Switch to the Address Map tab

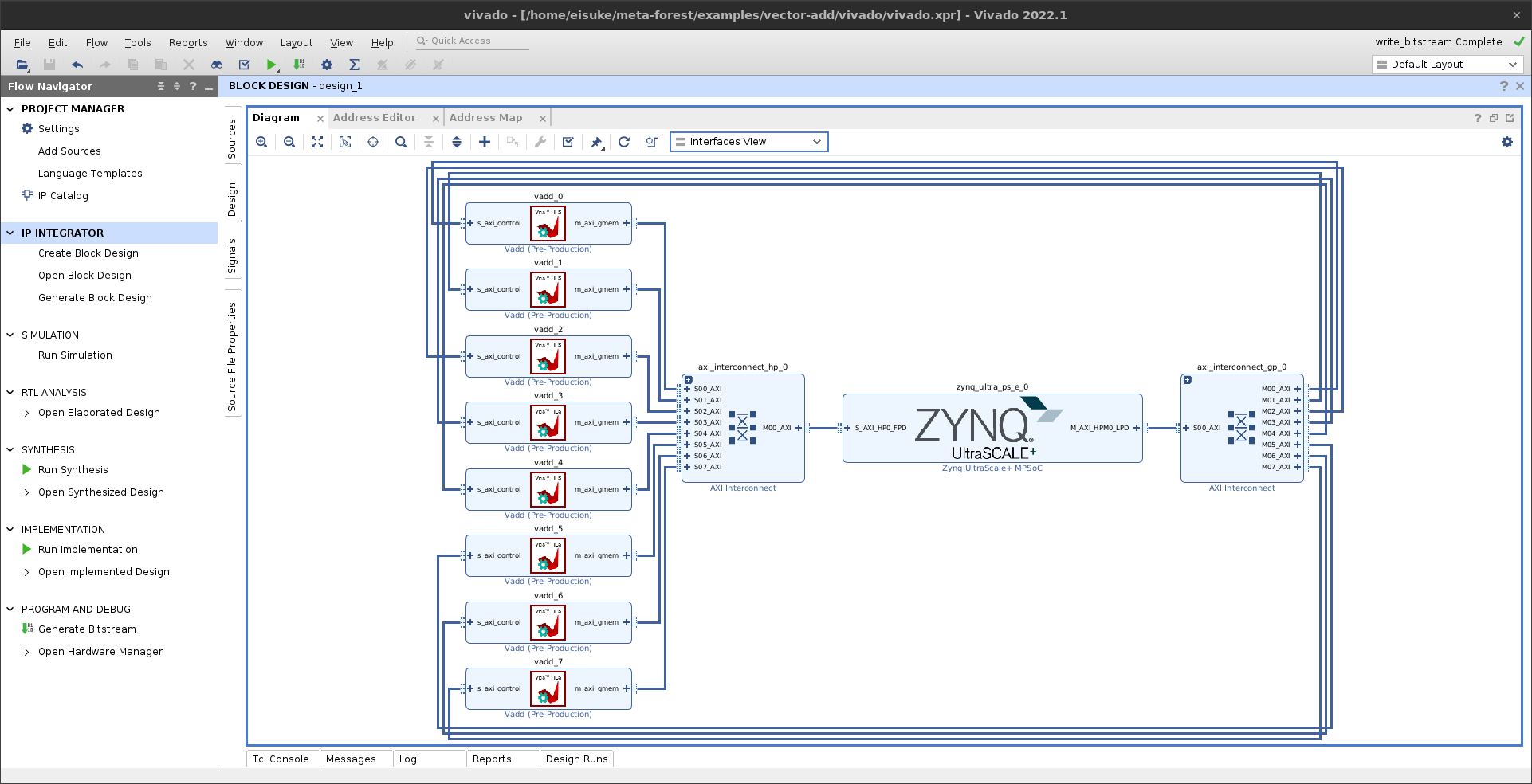(x=486, y=118)
